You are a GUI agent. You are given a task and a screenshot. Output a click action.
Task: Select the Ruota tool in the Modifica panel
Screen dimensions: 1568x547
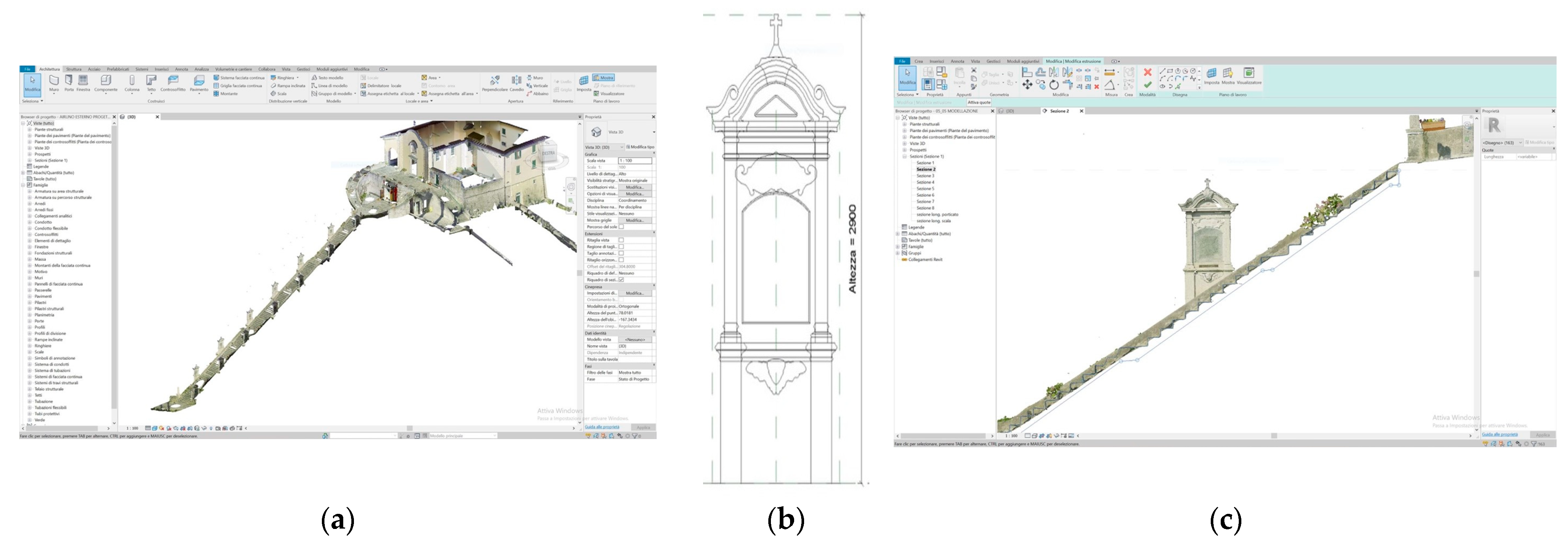coord(1055,84)
